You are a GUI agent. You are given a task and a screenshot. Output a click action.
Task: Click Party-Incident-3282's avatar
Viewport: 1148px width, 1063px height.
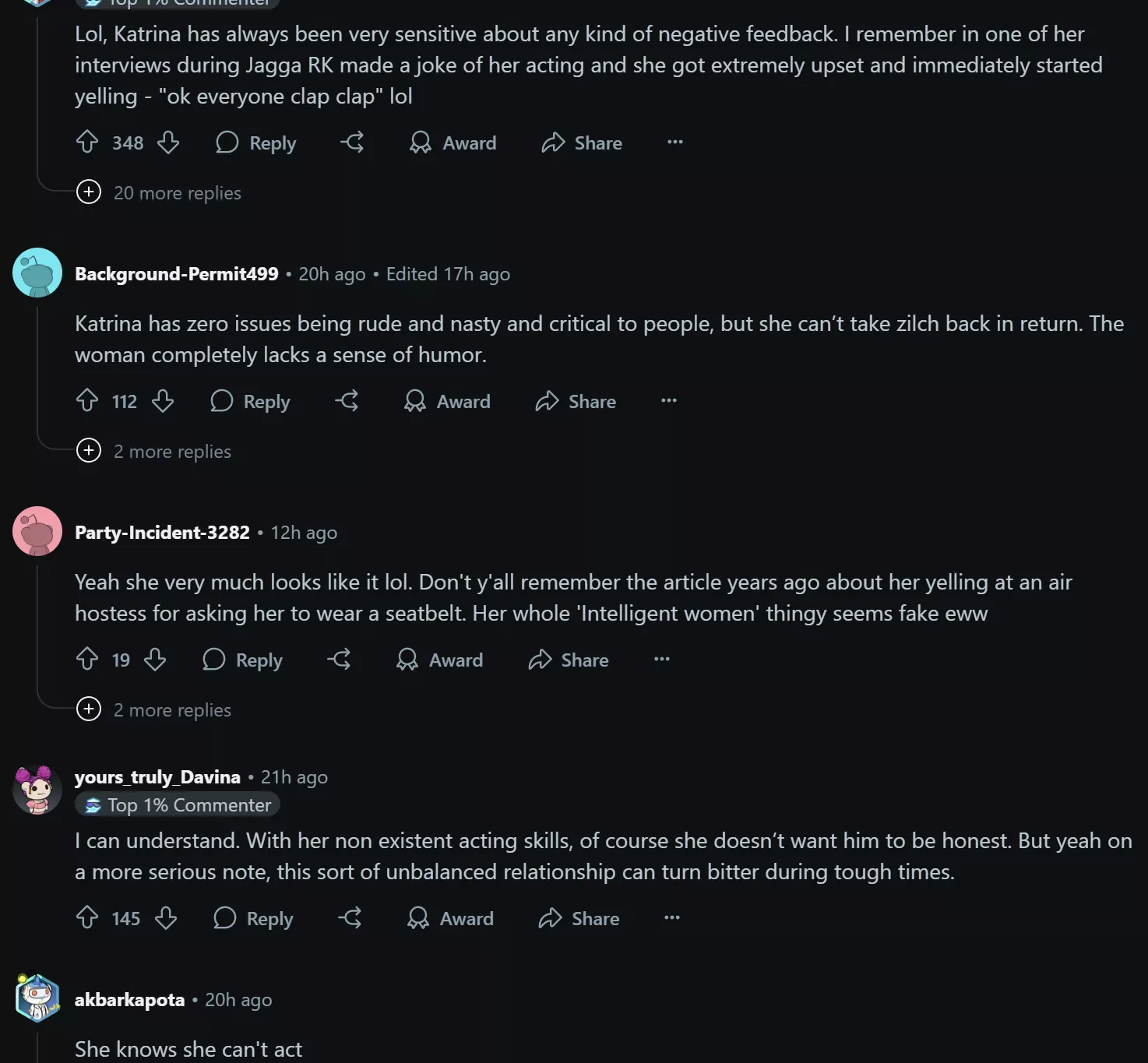click(37, 531)
